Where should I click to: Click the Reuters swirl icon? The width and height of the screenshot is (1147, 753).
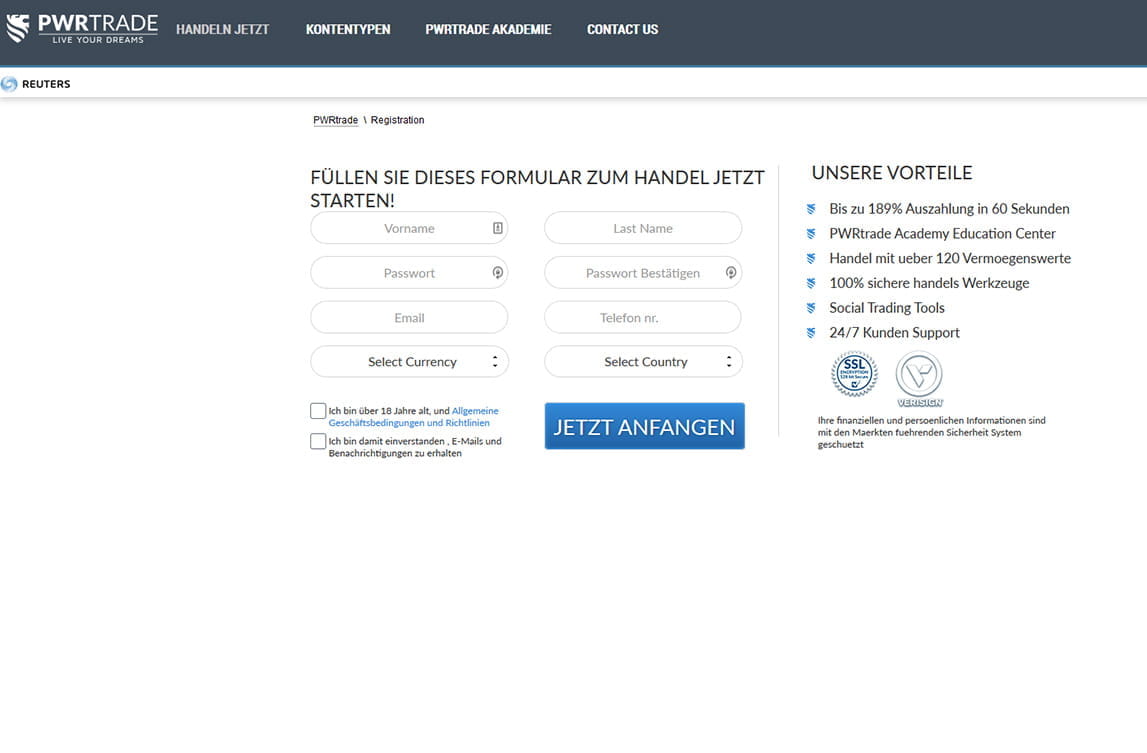pyautogui.click(x=9, y=84)
